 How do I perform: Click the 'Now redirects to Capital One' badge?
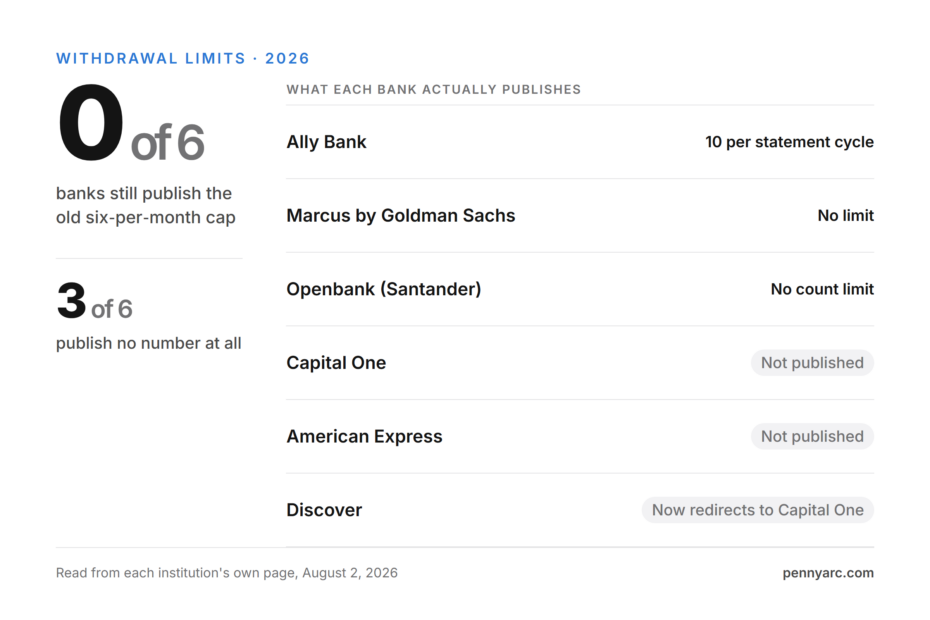[757, 510]
